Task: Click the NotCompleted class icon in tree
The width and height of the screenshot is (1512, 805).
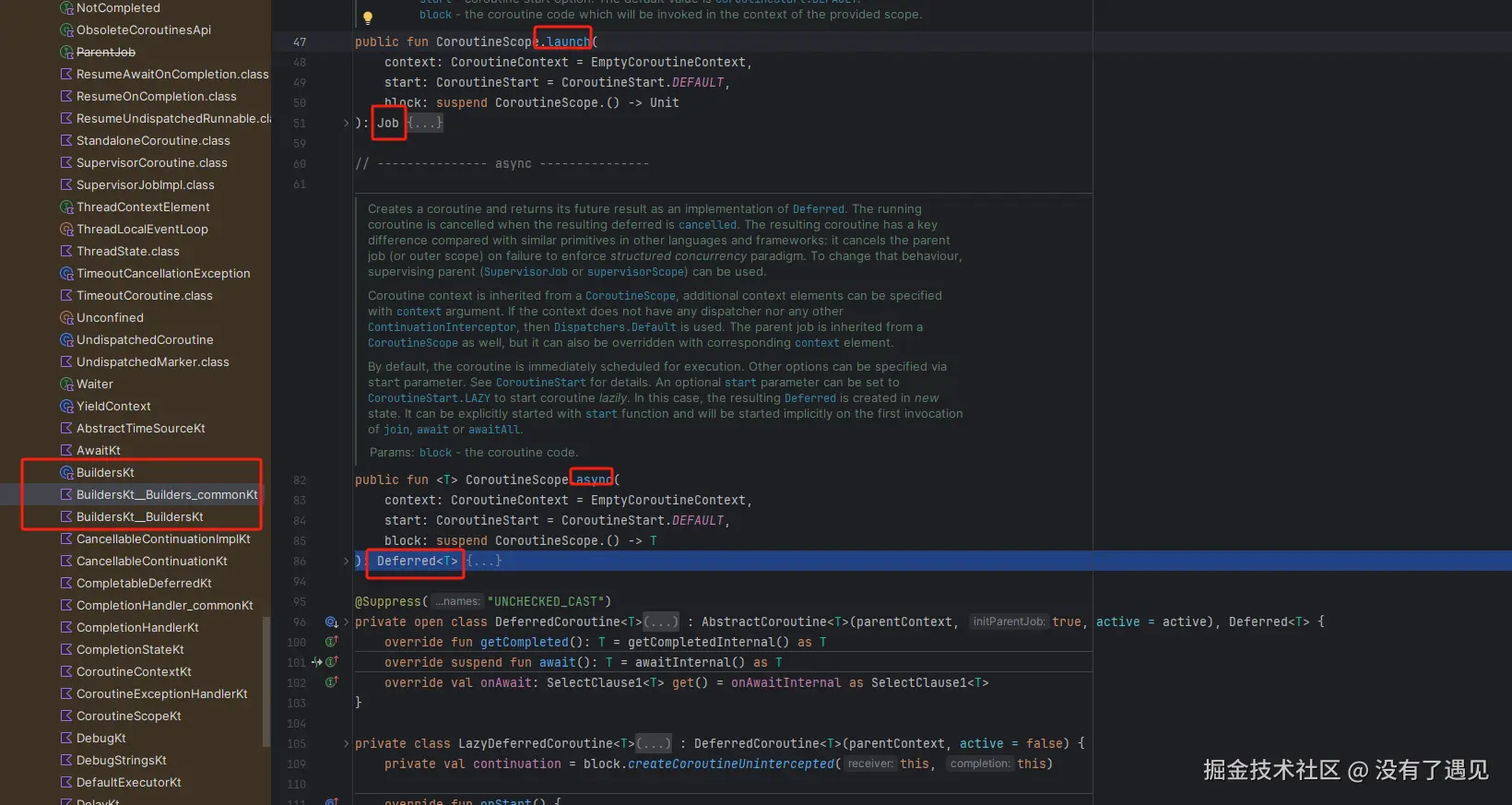Action: [66, 7]
